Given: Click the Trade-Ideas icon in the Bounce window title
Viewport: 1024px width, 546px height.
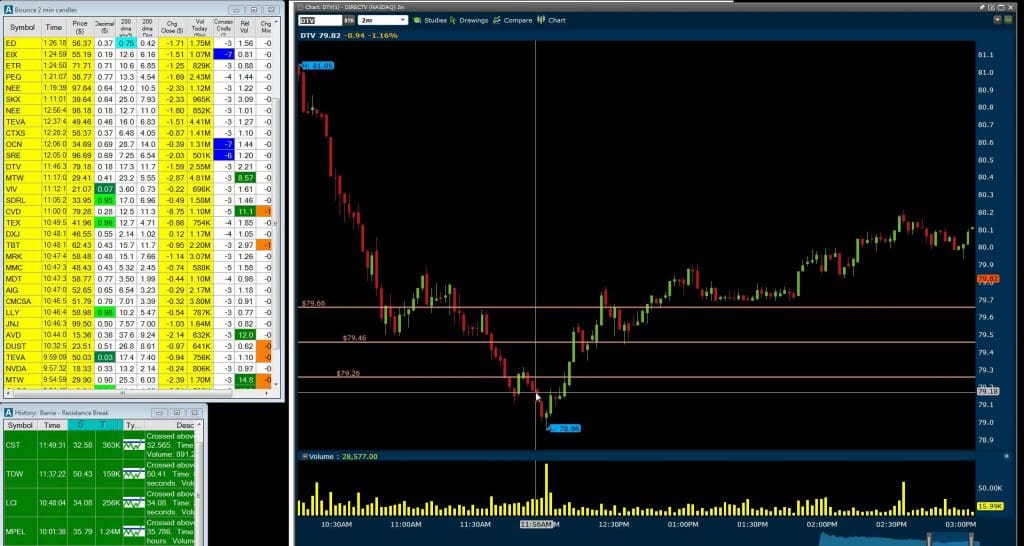Looking at the screenshot, I should [x=8, y=10].
